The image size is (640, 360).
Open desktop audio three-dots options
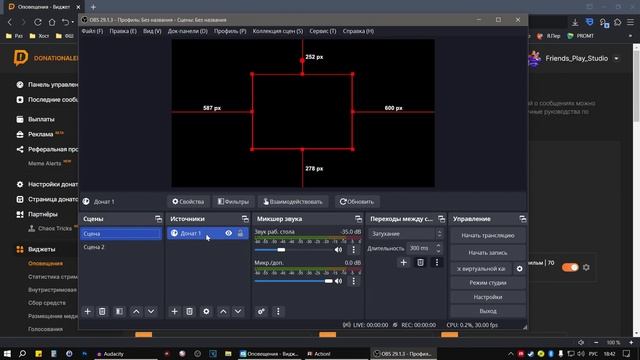click(x=353, y=249)
